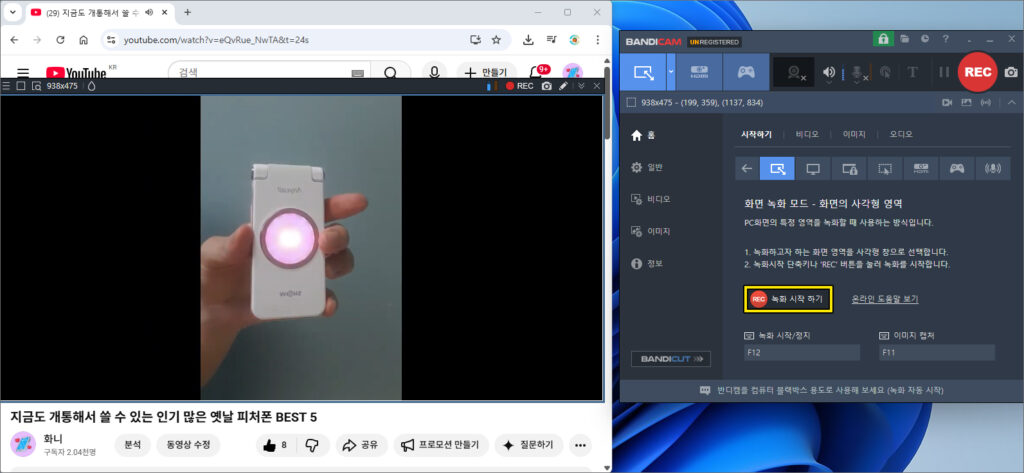Toggle the mouse cursor effect icon

click(885, 72)
